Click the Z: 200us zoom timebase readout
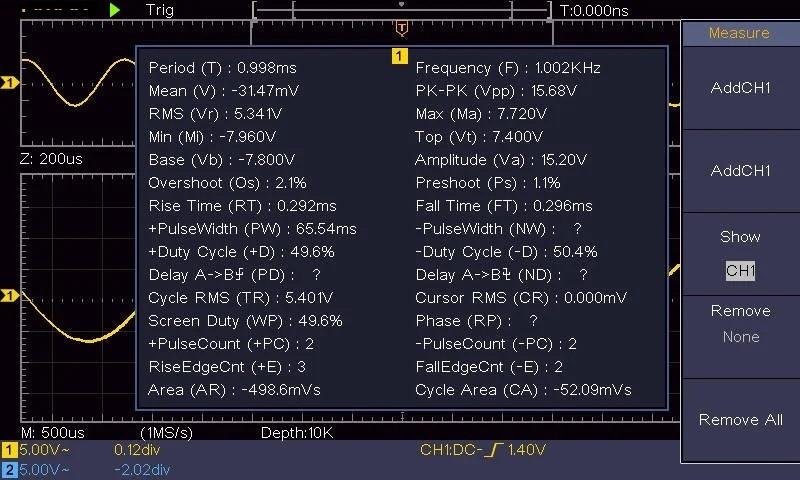800x480 pixels. tap(51, 159)
